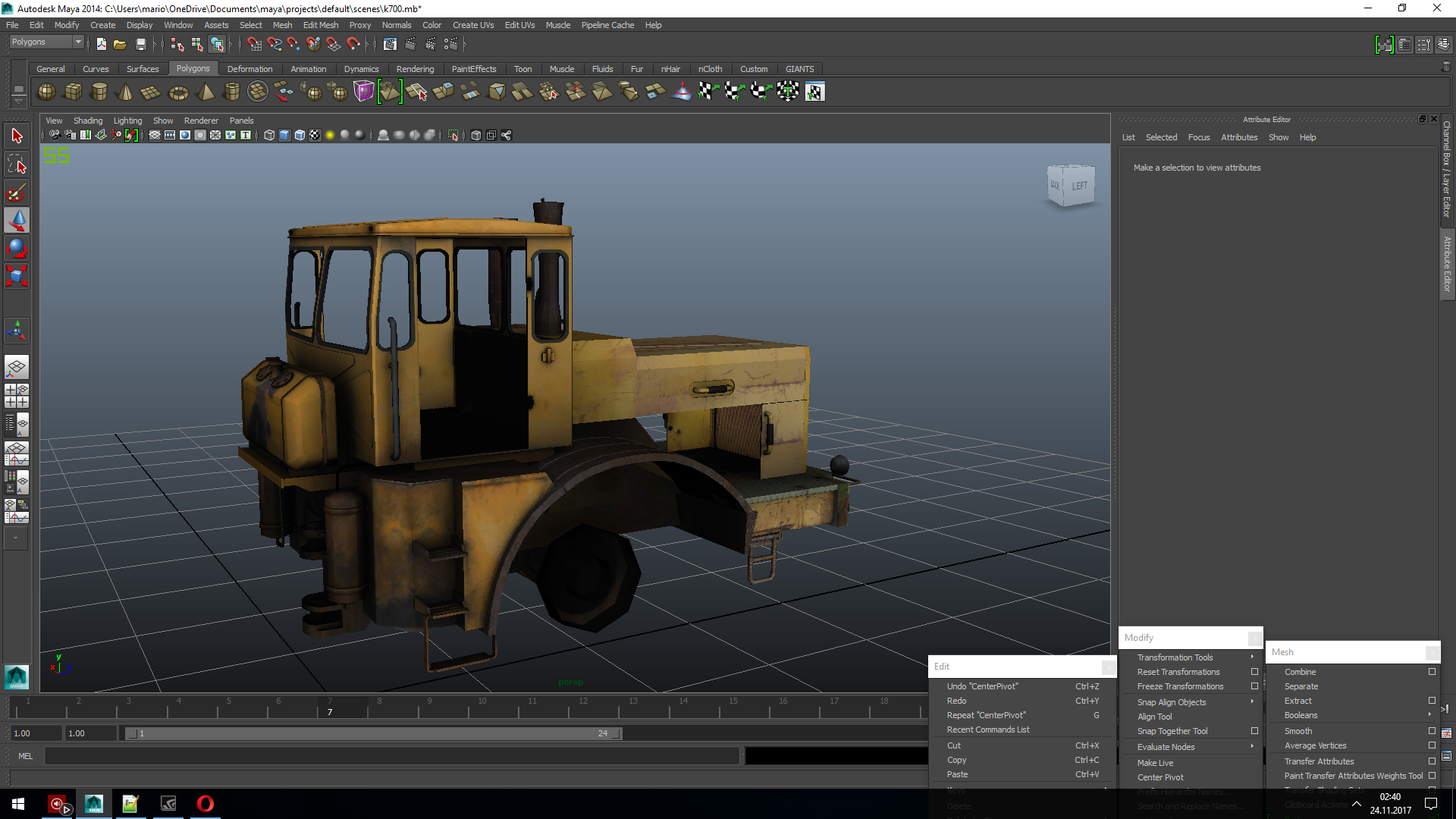Open Freeze Transformations option box
The image size is (1456, 819).
(1254, 686)
